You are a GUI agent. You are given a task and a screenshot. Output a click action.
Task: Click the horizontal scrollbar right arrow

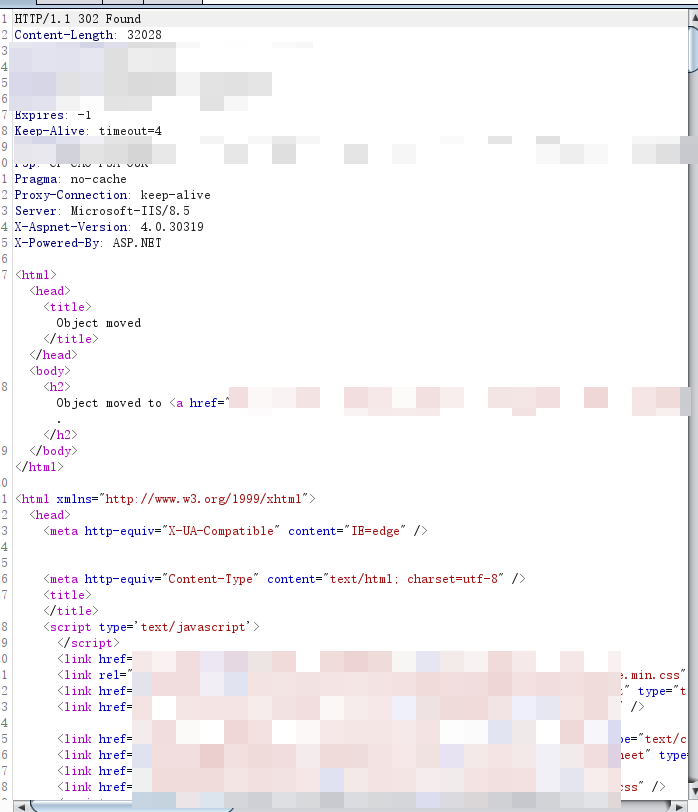click(679, 807)
